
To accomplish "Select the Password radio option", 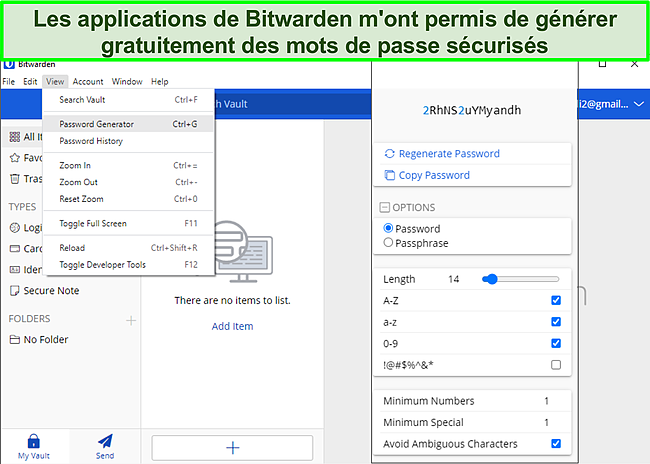I will click(388, 228).
